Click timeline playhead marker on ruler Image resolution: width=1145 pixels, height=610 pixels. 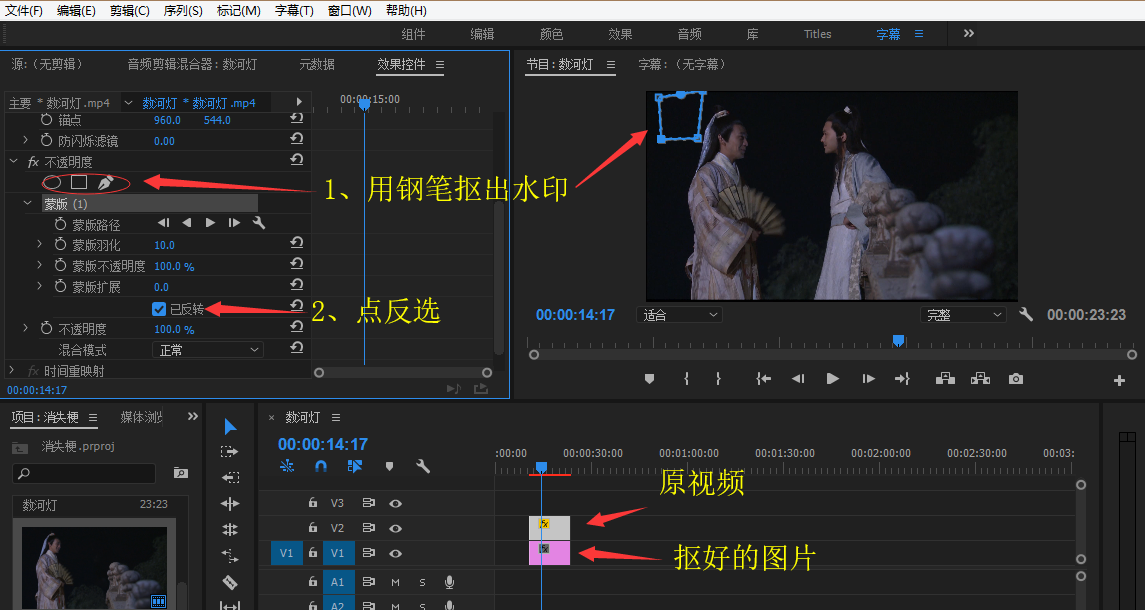541,467
